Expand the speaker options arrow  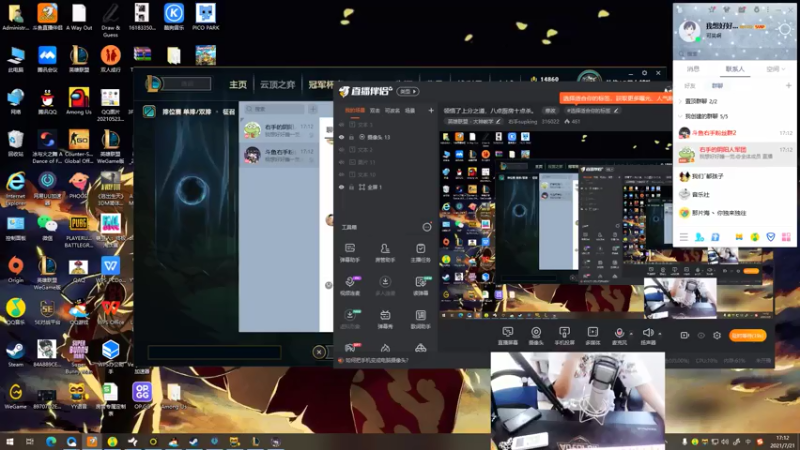(x=660, y=334)
